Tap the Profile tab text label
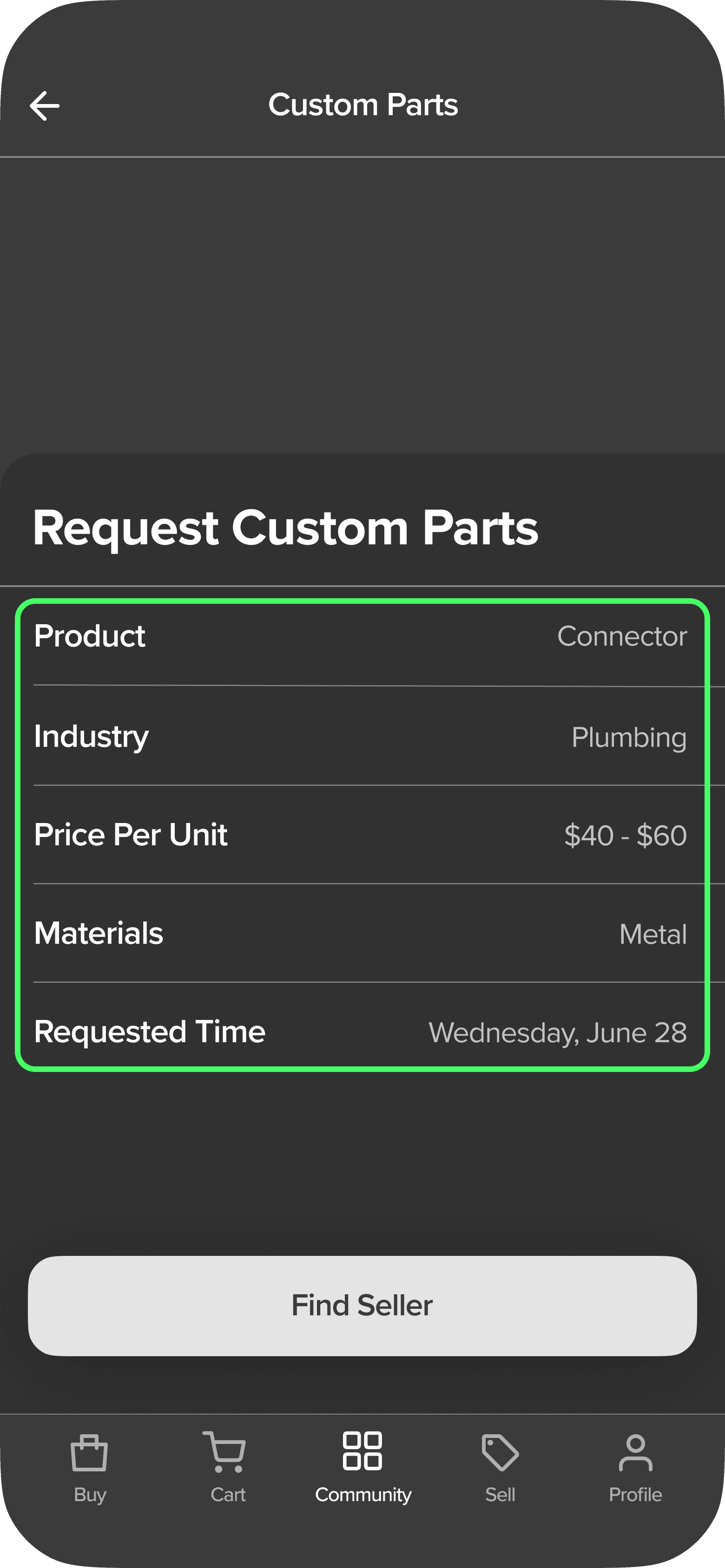 pos(635,1495)
